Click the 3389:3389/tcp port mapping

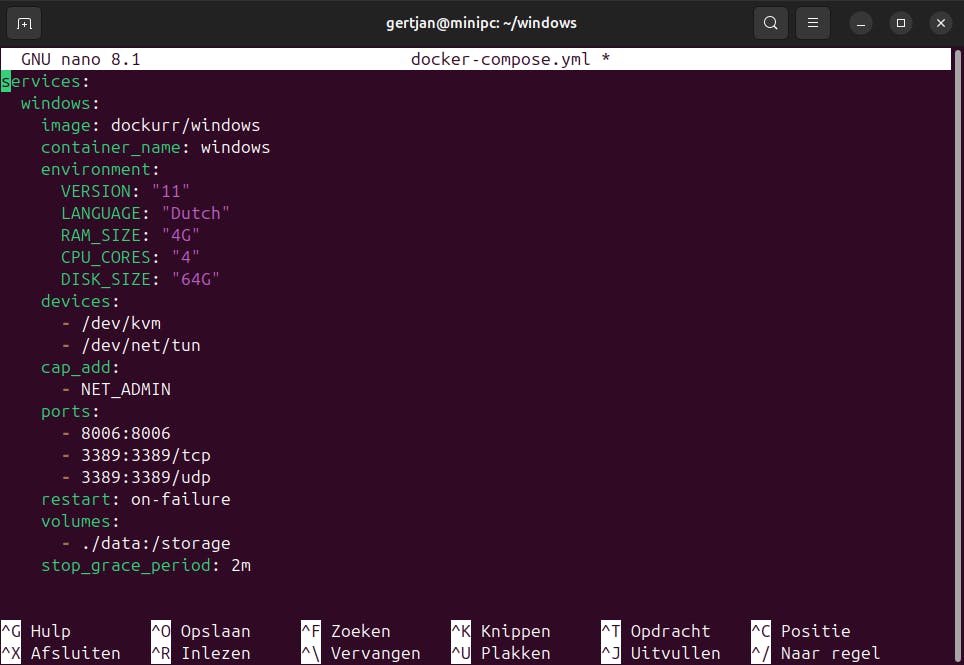(x=146, y=455)
